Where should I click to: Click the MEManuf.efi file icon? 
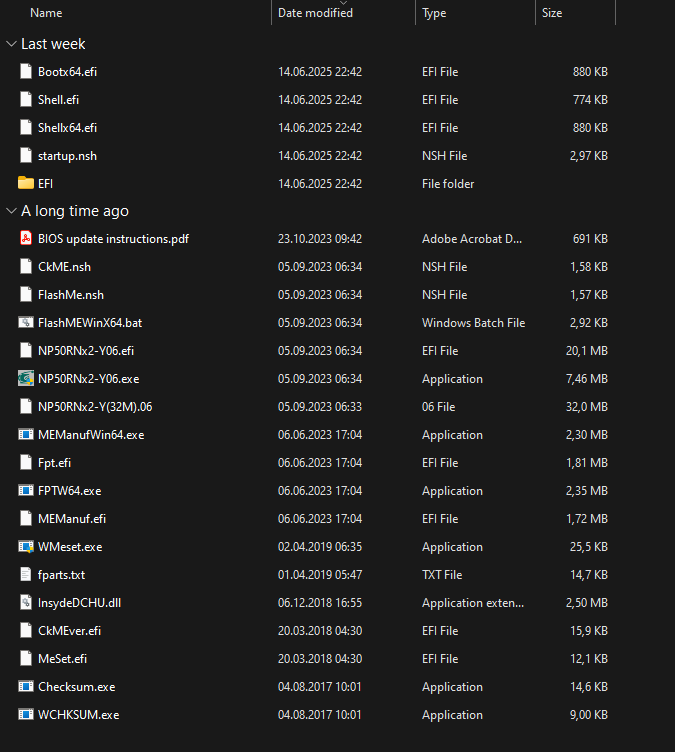(x=26, y=518)
